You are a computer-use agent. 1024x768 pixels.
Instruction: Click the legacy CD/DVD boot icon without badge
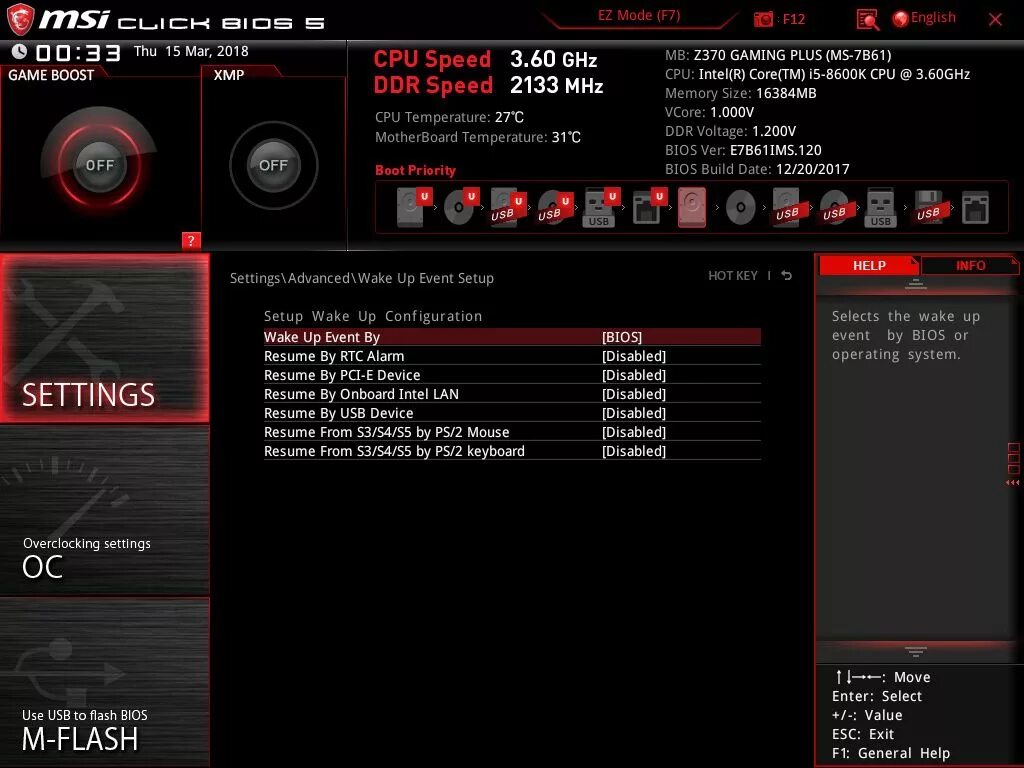point(741,208)
